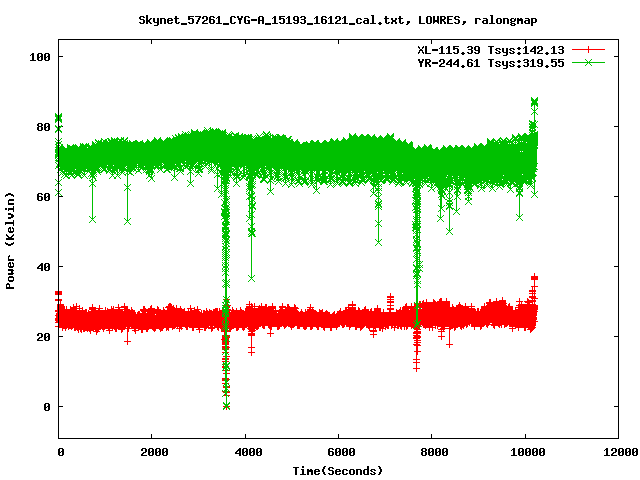Click the 40 tick label on y-axis

tap(42, 267)
